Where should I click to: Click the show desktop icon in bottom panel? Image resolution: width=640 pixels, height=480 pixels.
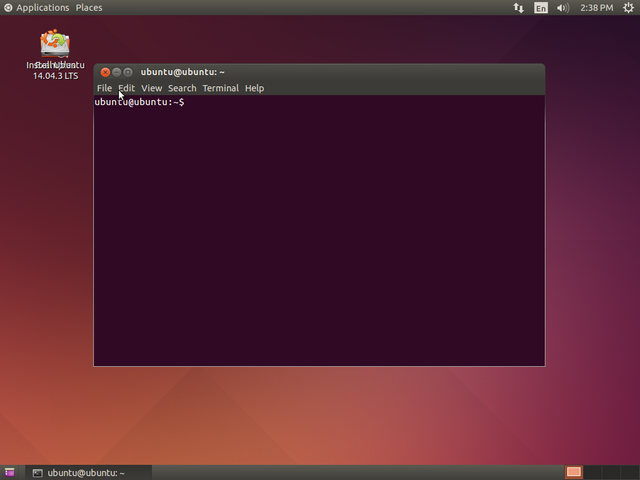(x=9, y=473)
